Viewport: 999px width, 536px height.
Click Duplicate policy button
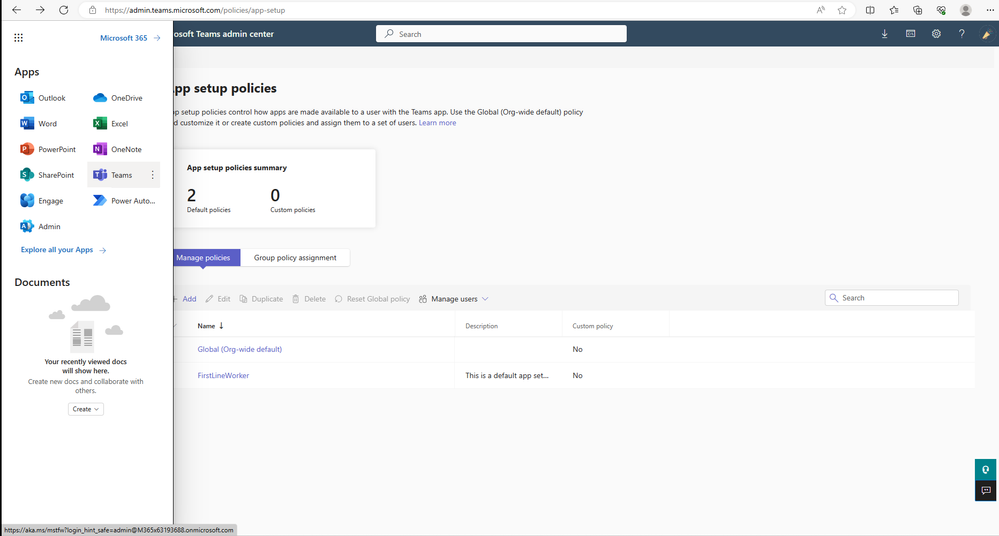pos(261,299)
